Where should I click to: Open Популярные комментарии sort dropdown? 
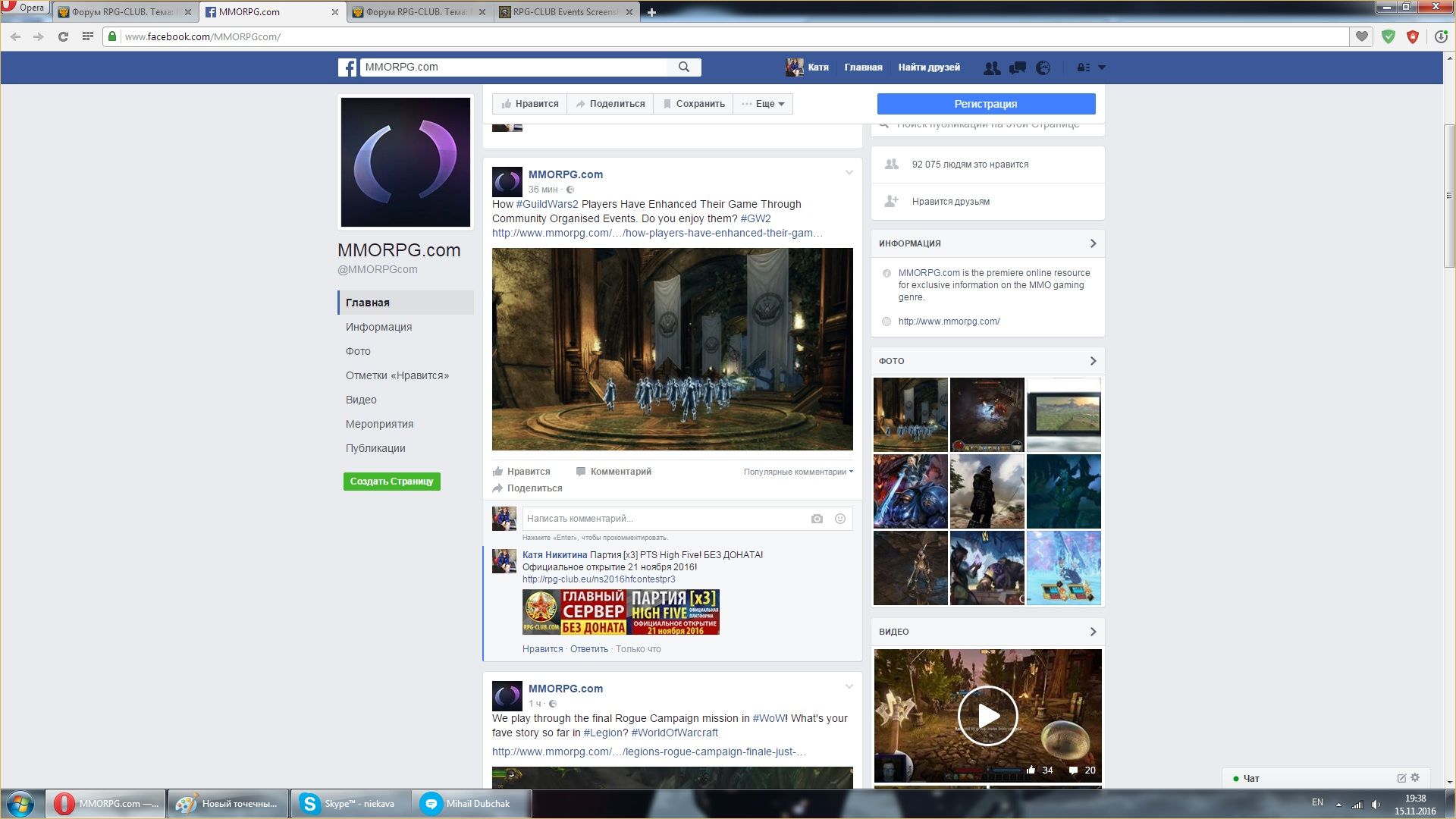pyautogui.click(x=798, y=472)
